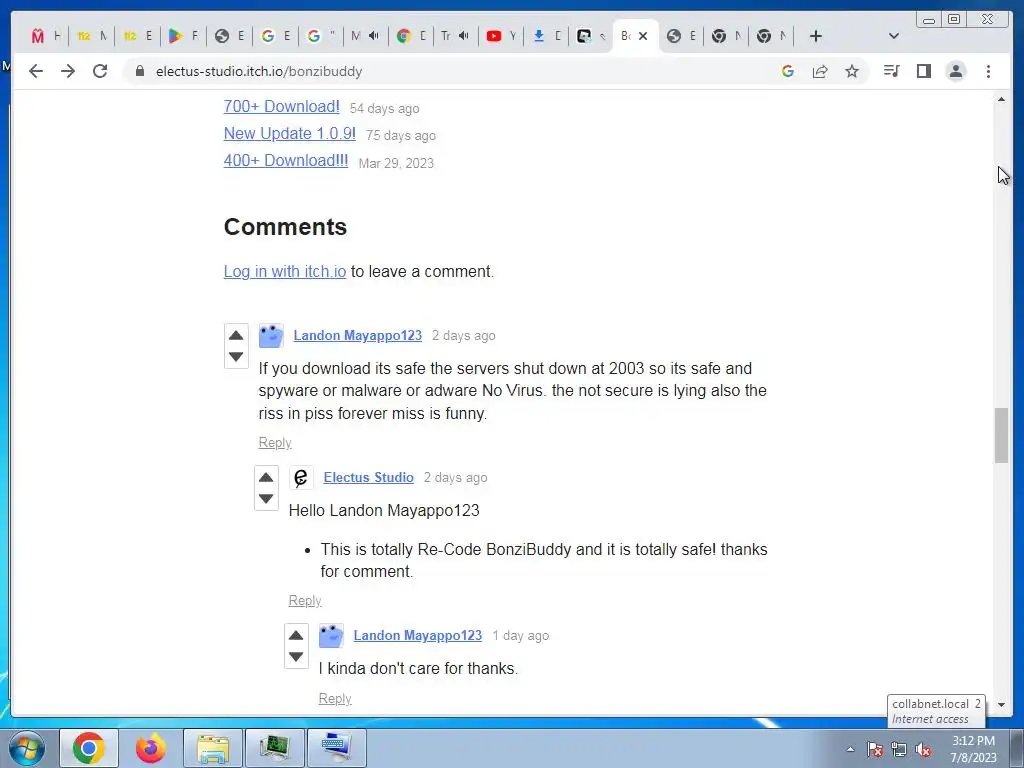Viewport: 1024px width, 768px height.
Task: Open a new tab
Action: 815,36
